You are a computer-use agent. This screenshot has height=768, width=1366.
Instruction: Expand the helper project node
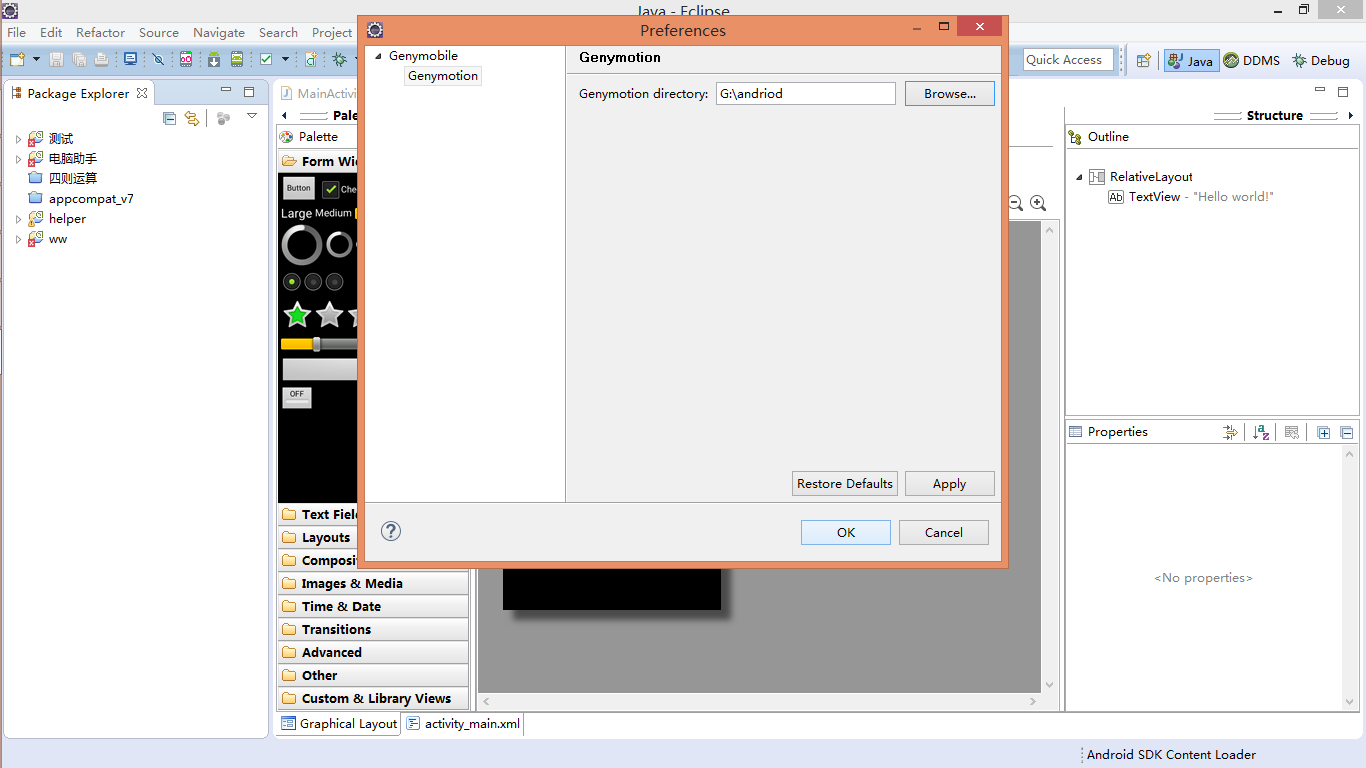pos(18,219)
